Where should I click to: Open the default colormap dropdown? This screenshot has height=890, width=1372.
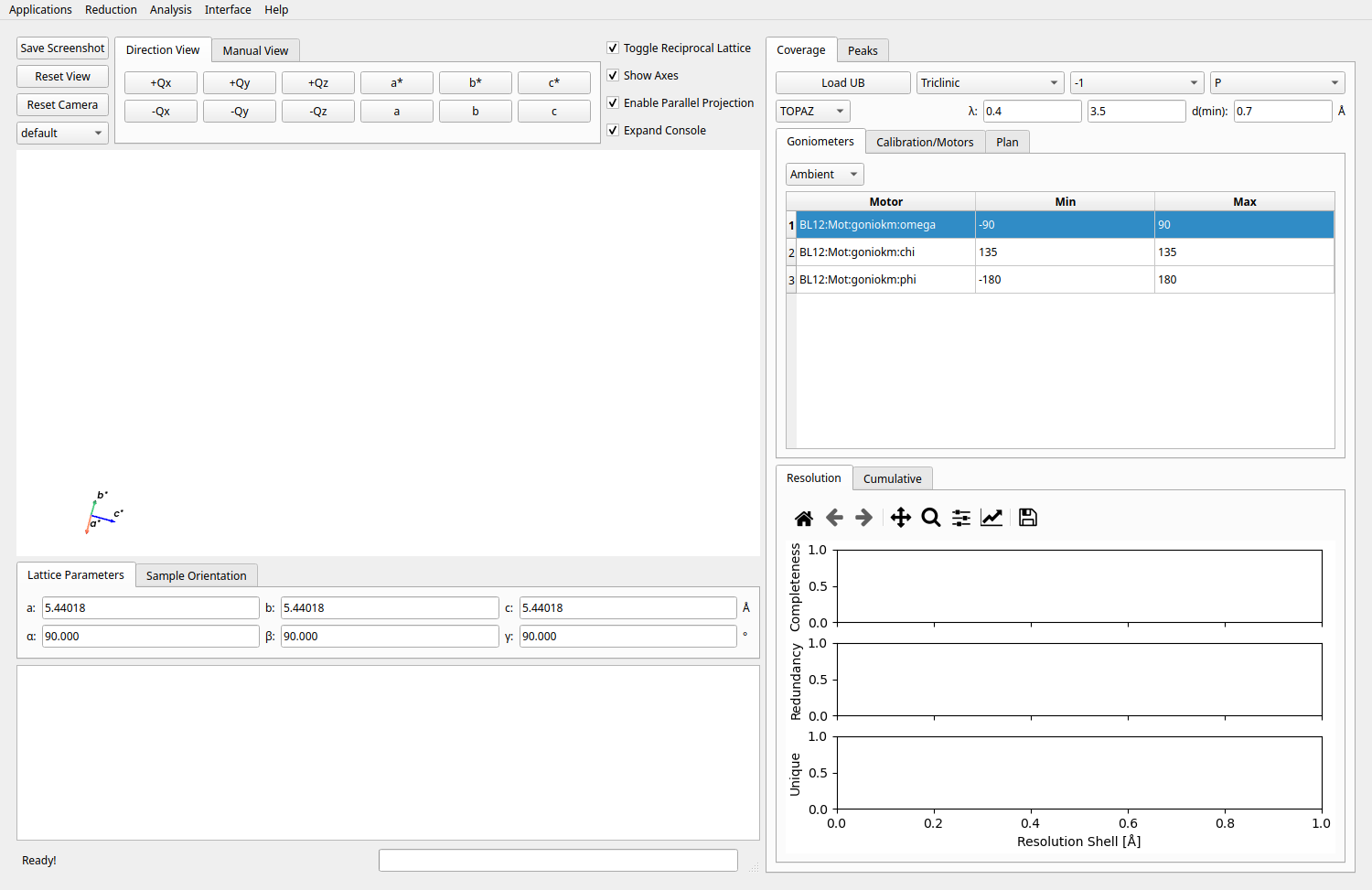click(62, 133)
